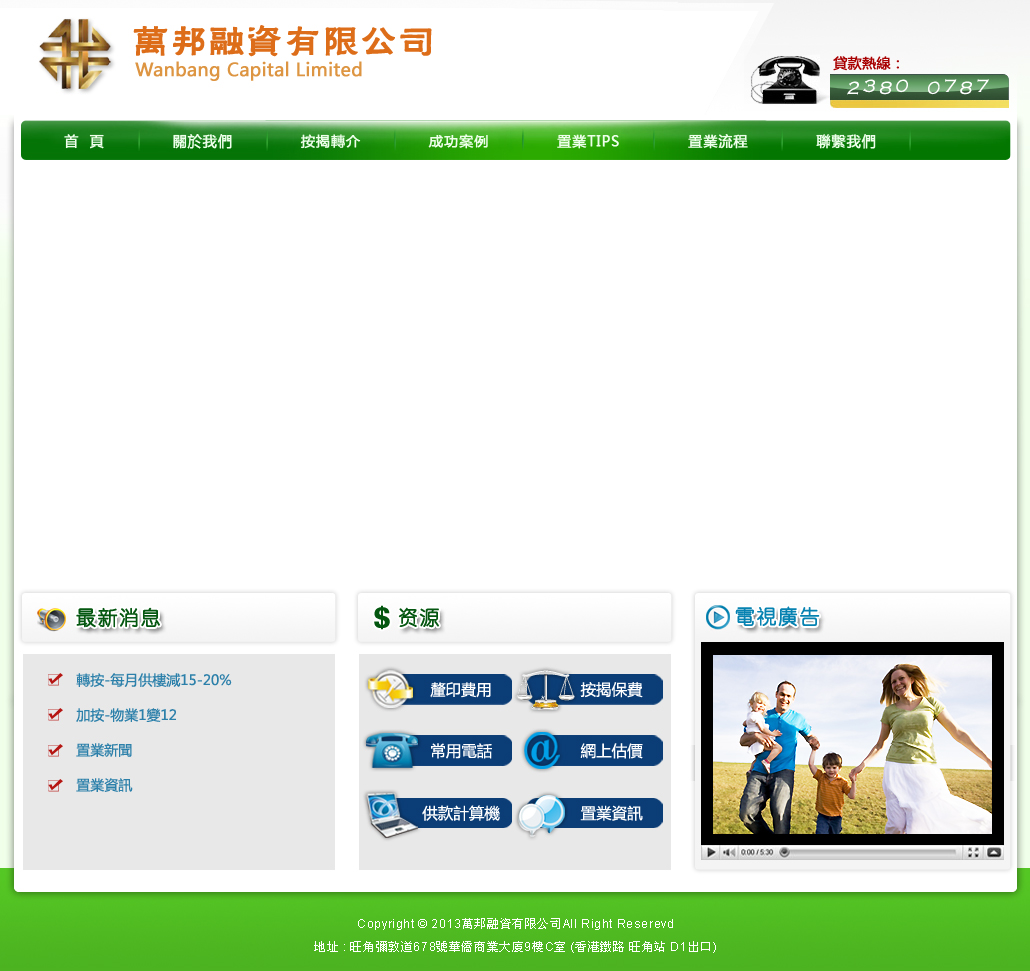Screen dimensions: 1030x971
Task: Open the 置業TIPS menu item
Action: click(588, 142)
